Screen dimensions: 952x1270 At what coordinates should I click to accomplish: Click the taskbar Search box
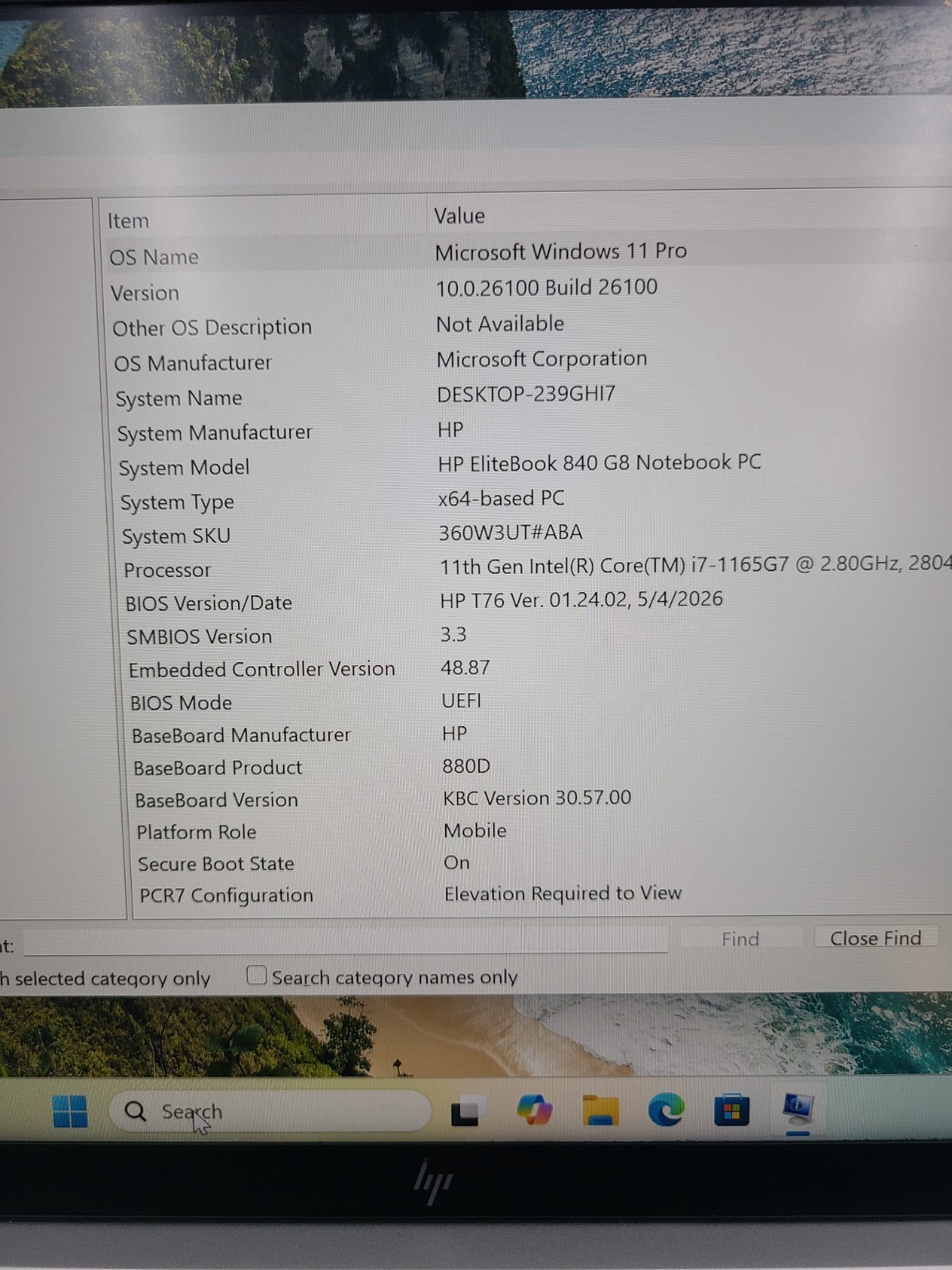point(270,1110)
